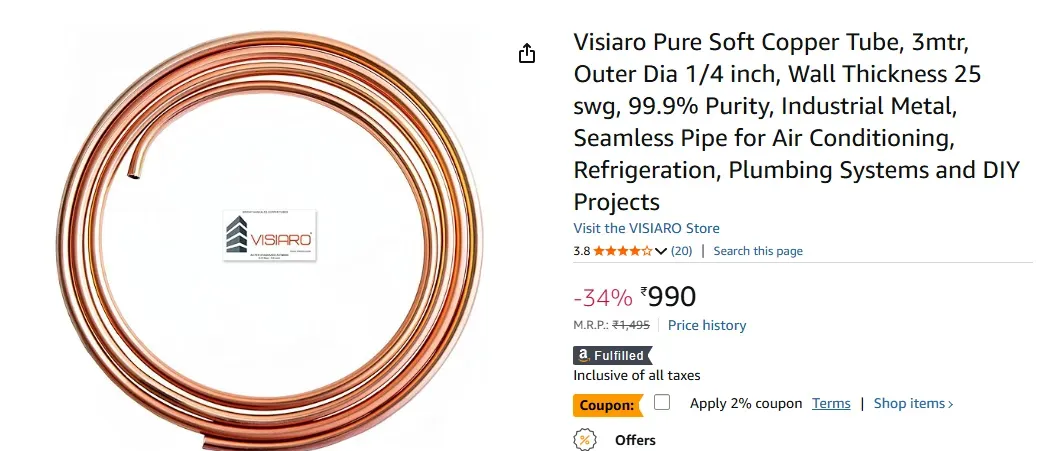This screenshot has height=451, width=1046.
Task: Tick the Apply 2% coupon checkbox
Action: pos(662,403)
